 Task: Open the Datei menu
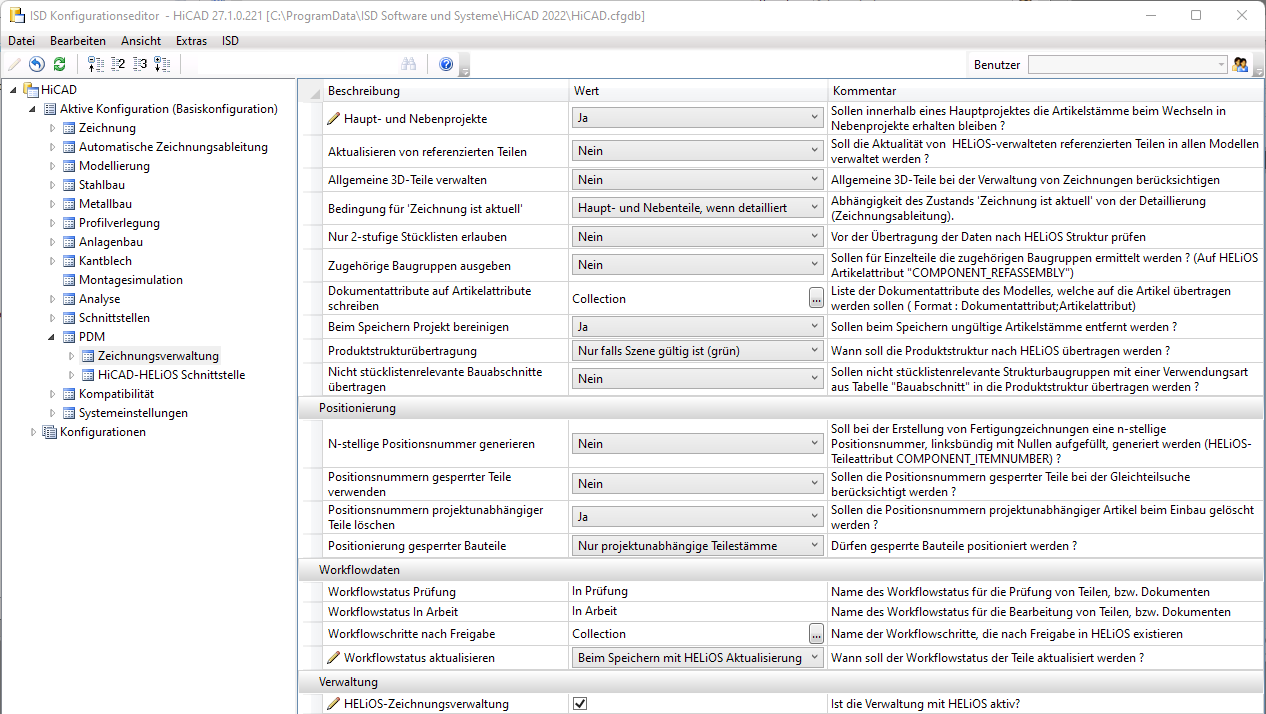(21, 41)
